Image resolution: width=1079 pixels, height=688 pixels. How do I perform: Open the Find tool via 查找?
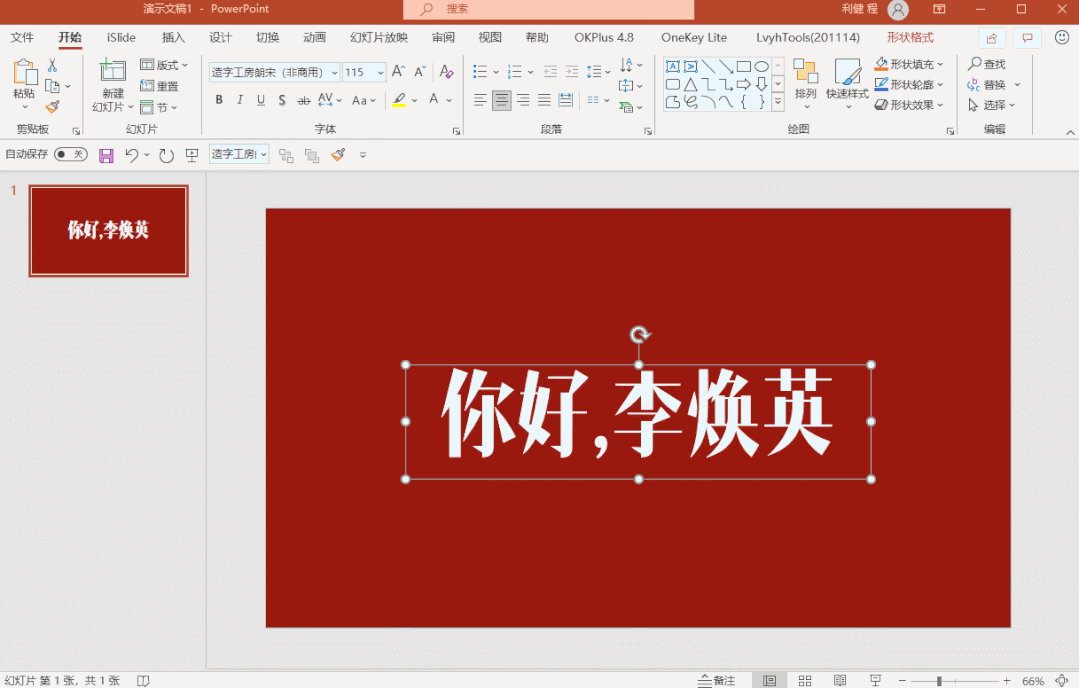990,63
